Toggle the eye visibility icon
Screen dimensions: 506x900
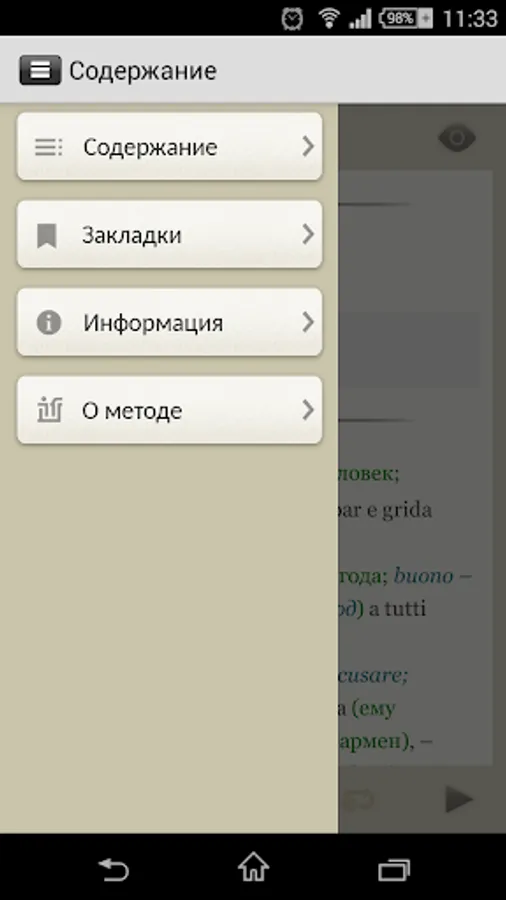click(457, 138)
